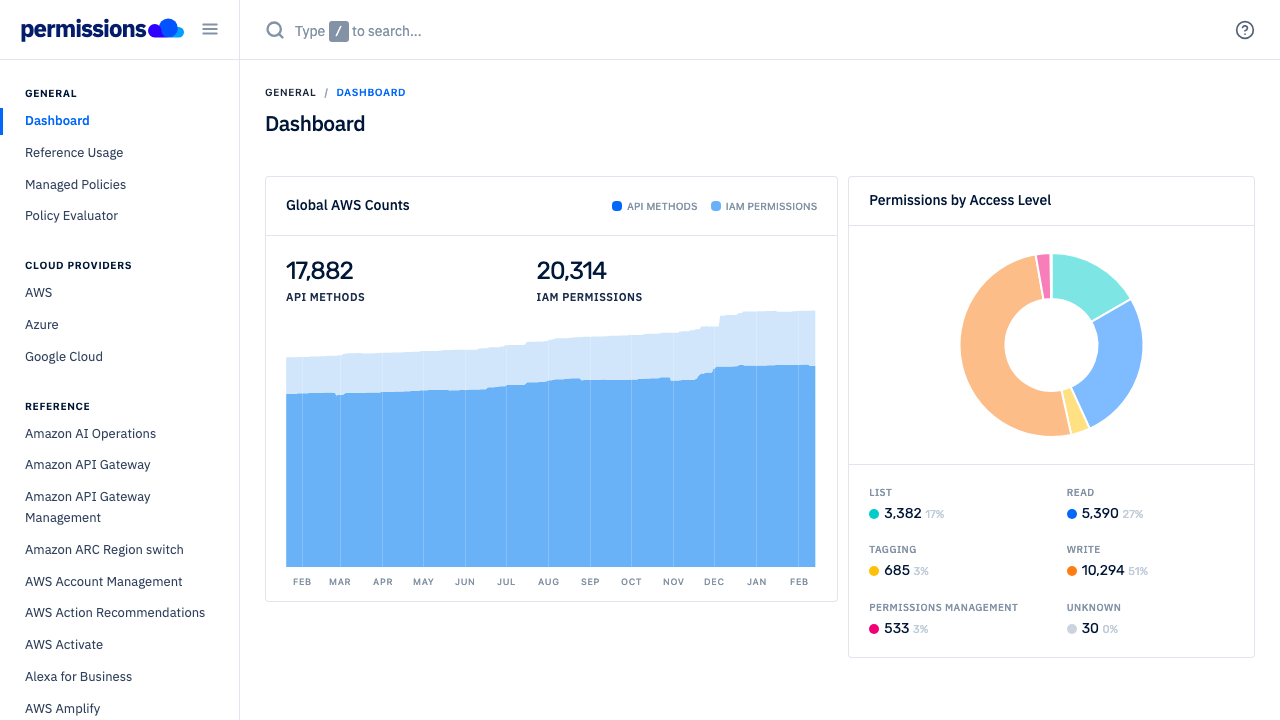Open Amazon API Gateway Management reference
1280x720 pixels.
point(88,507)
